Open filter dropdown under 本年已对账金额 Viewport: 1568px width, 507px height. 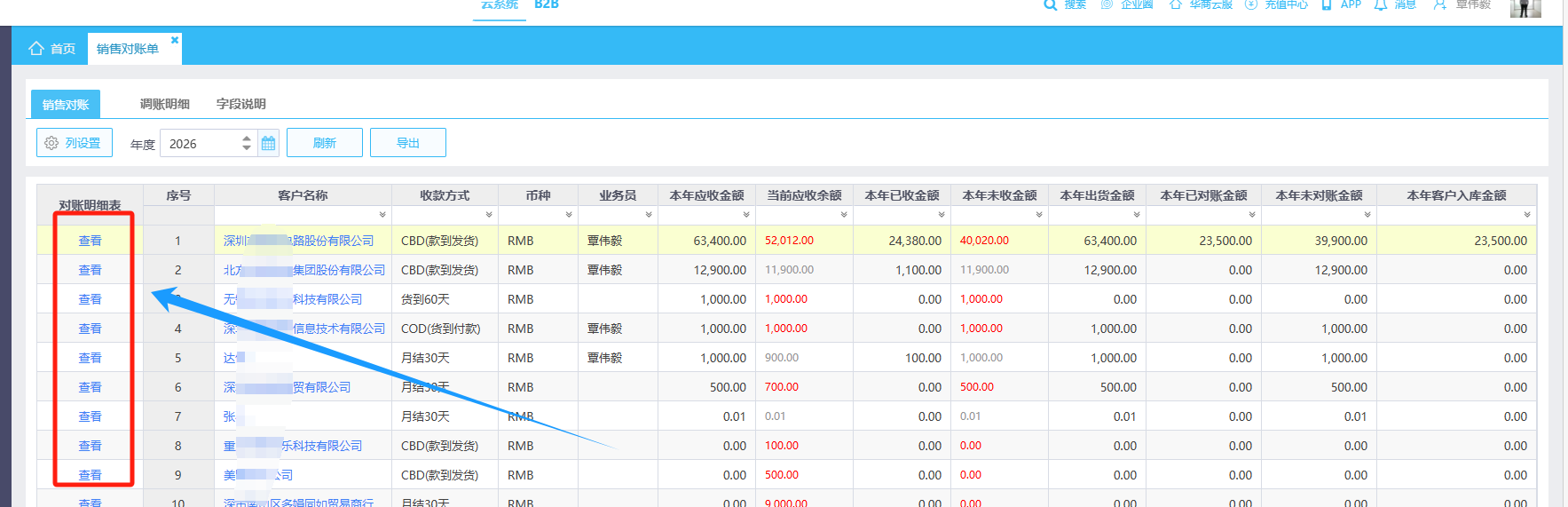(x=1252, y=215)
